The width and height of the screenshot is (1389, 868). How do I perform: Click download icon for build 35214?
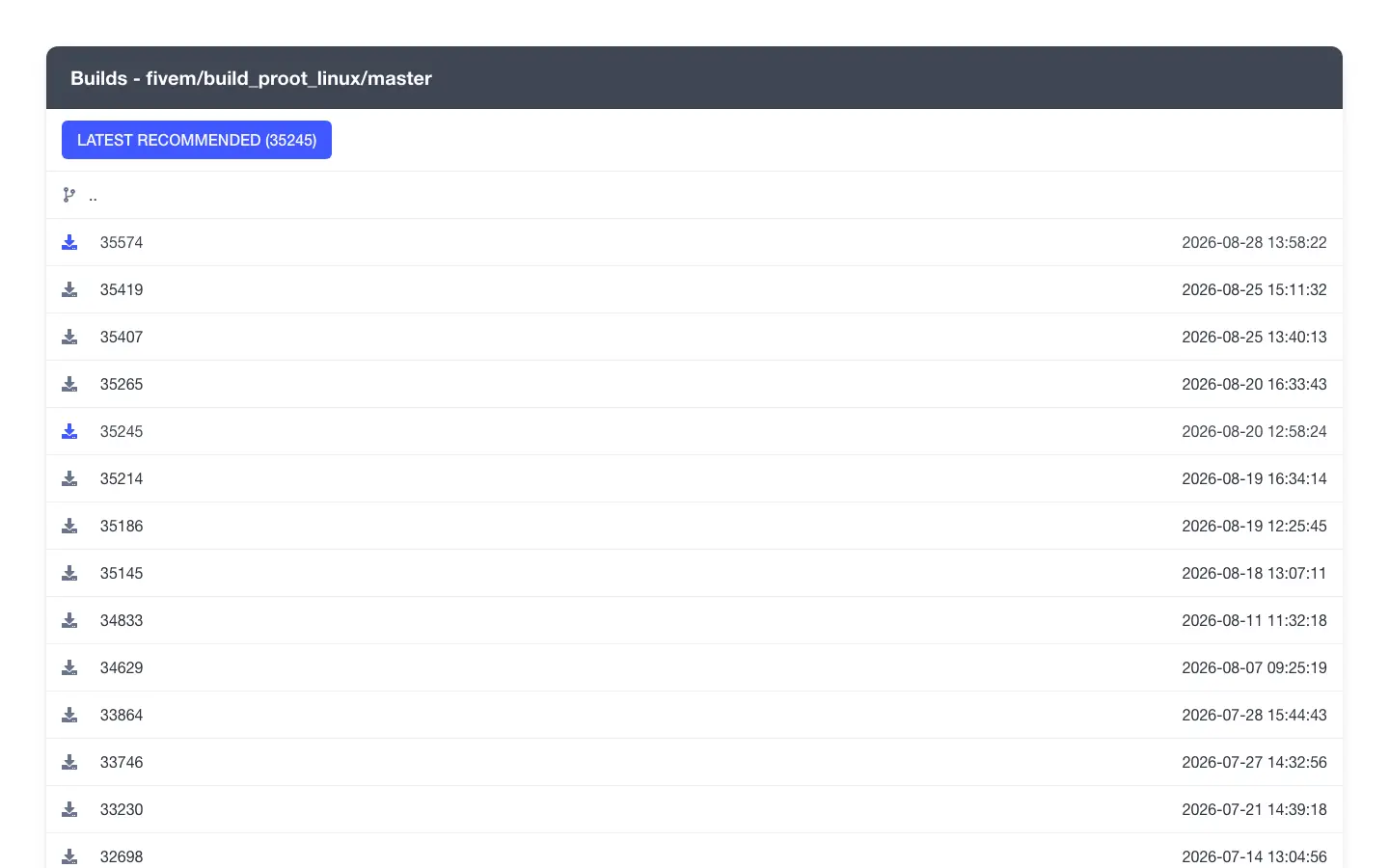[69, 478]
